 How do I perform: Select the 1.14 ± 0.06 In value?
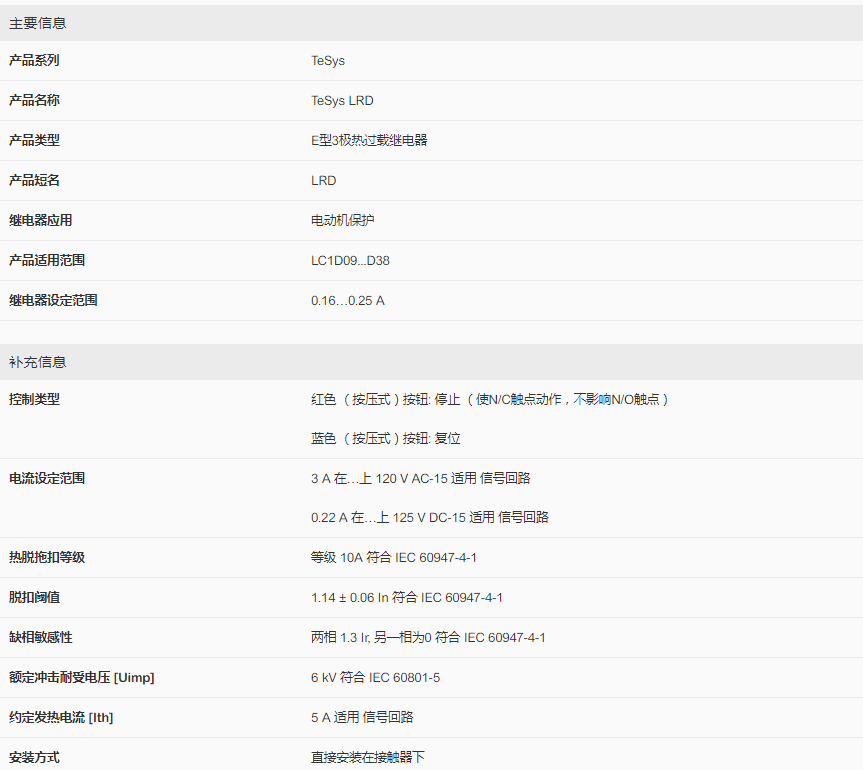[x=407, y=598]
